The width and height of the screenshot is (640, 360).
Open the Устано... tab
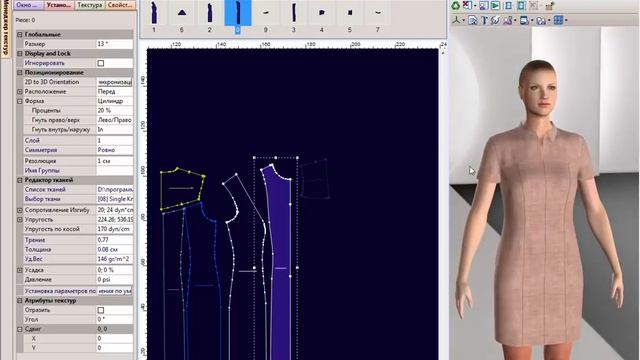pyautogui.click(x=59, y=5)
